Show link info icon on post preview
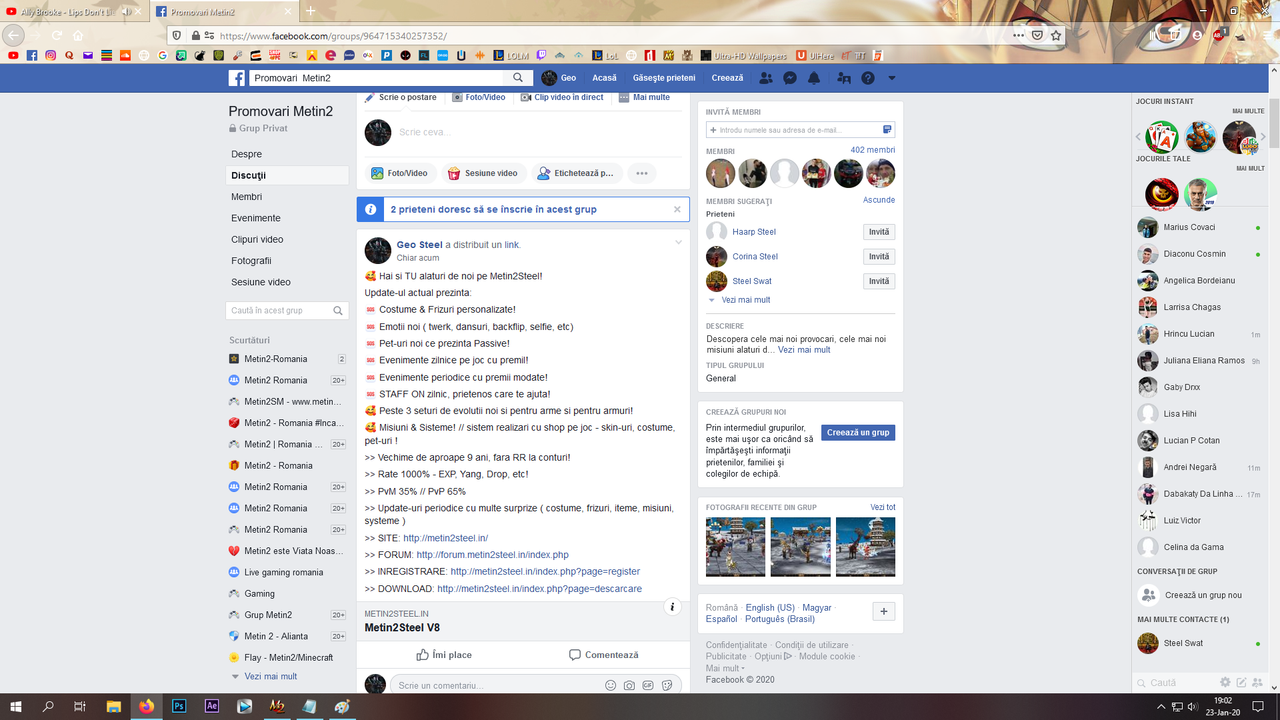Image resolution: width=1280 pixels, height=720 pixels. click(x=673, y=607)
